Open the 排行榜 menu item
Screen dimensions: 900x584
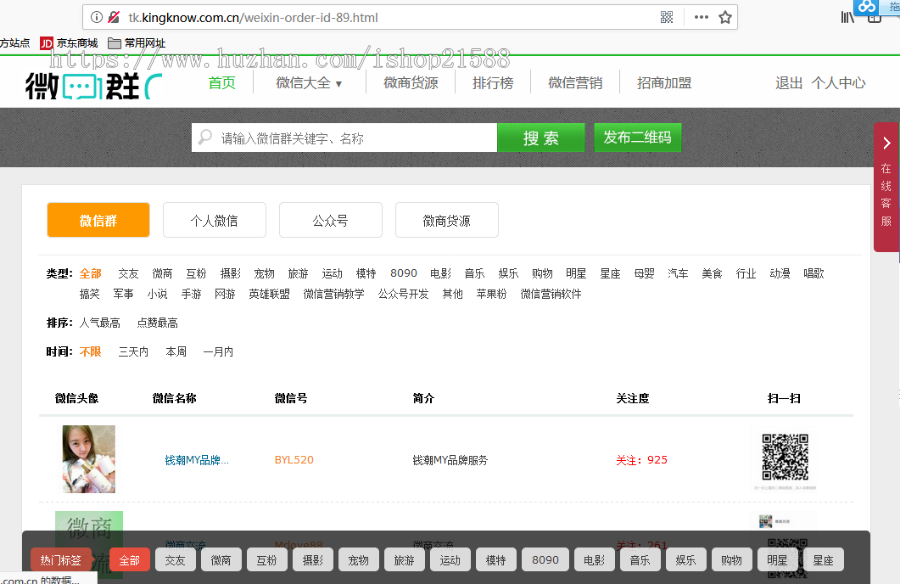pos(492,83)
